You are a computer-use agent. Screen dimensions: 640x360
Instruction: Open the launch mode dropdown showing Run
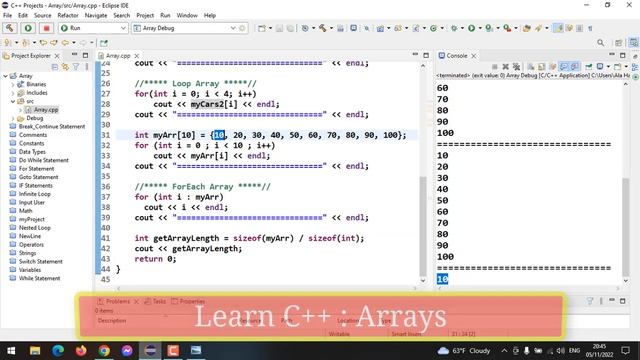pyautogui.click(x=93, y=28)
